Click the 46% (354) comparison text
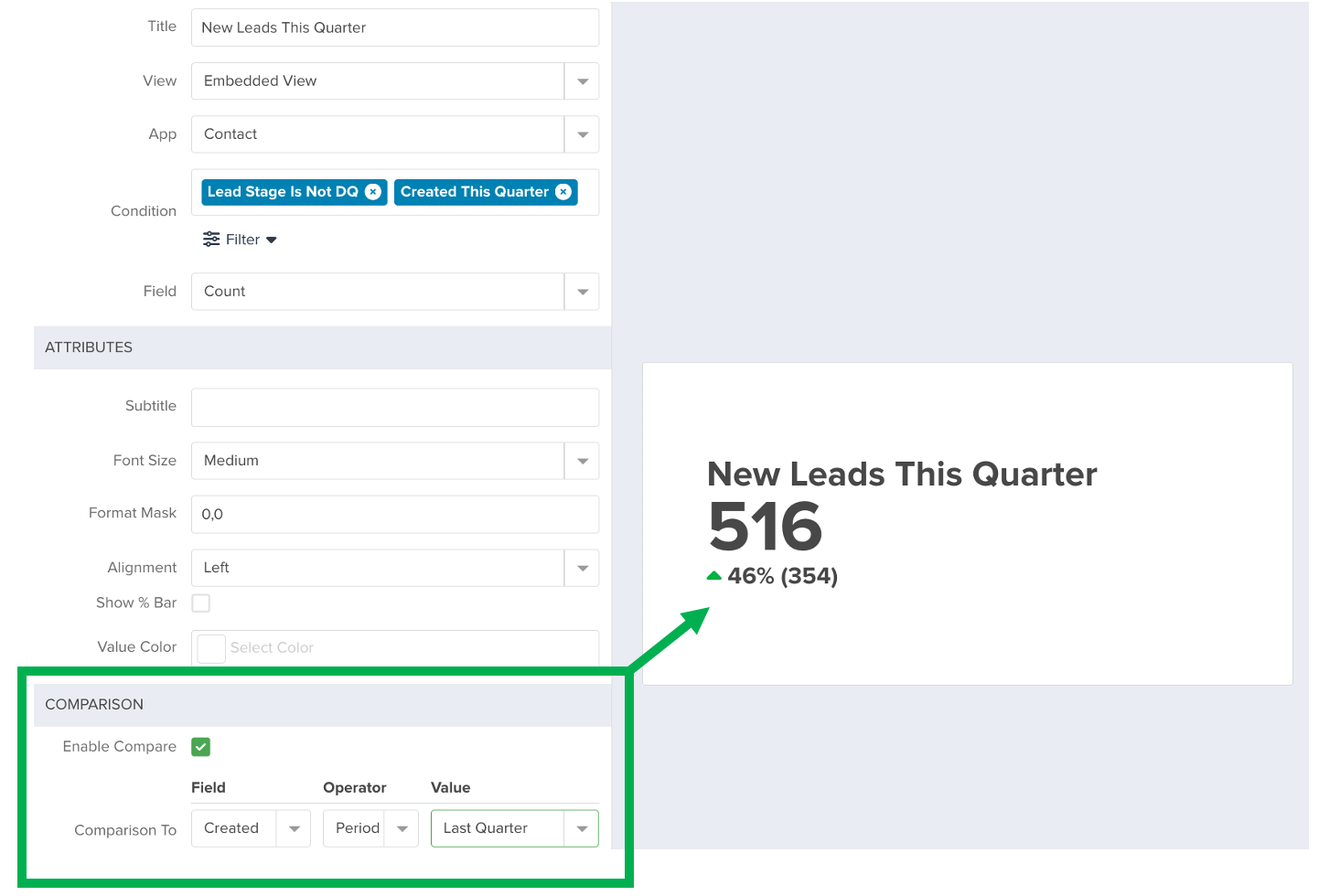Screen dimensions: 1319x896 (783, 576)
